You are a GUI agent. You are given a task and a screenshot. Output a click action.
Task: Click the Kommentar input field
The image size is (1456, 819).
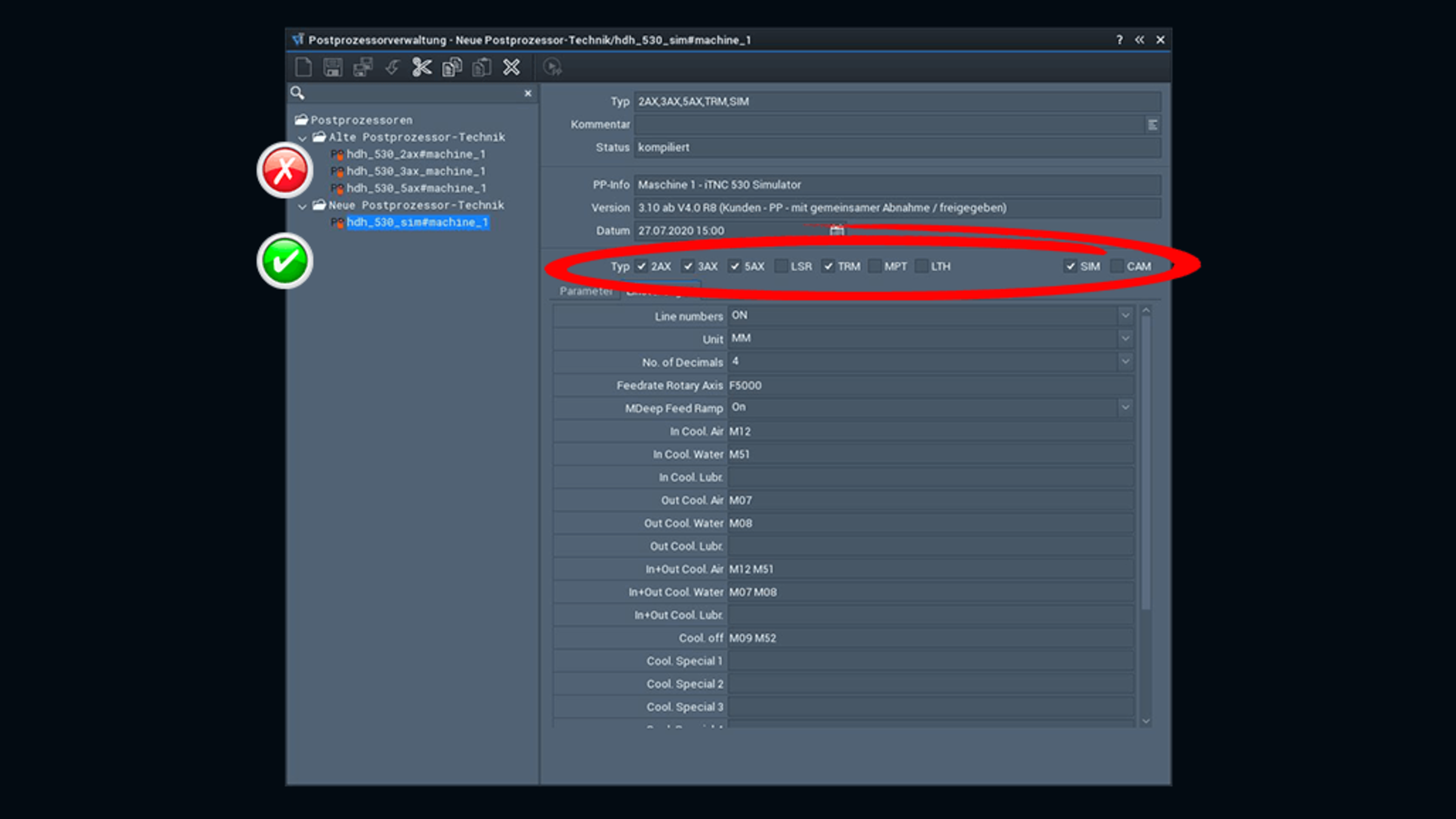[x=889, y=125]
